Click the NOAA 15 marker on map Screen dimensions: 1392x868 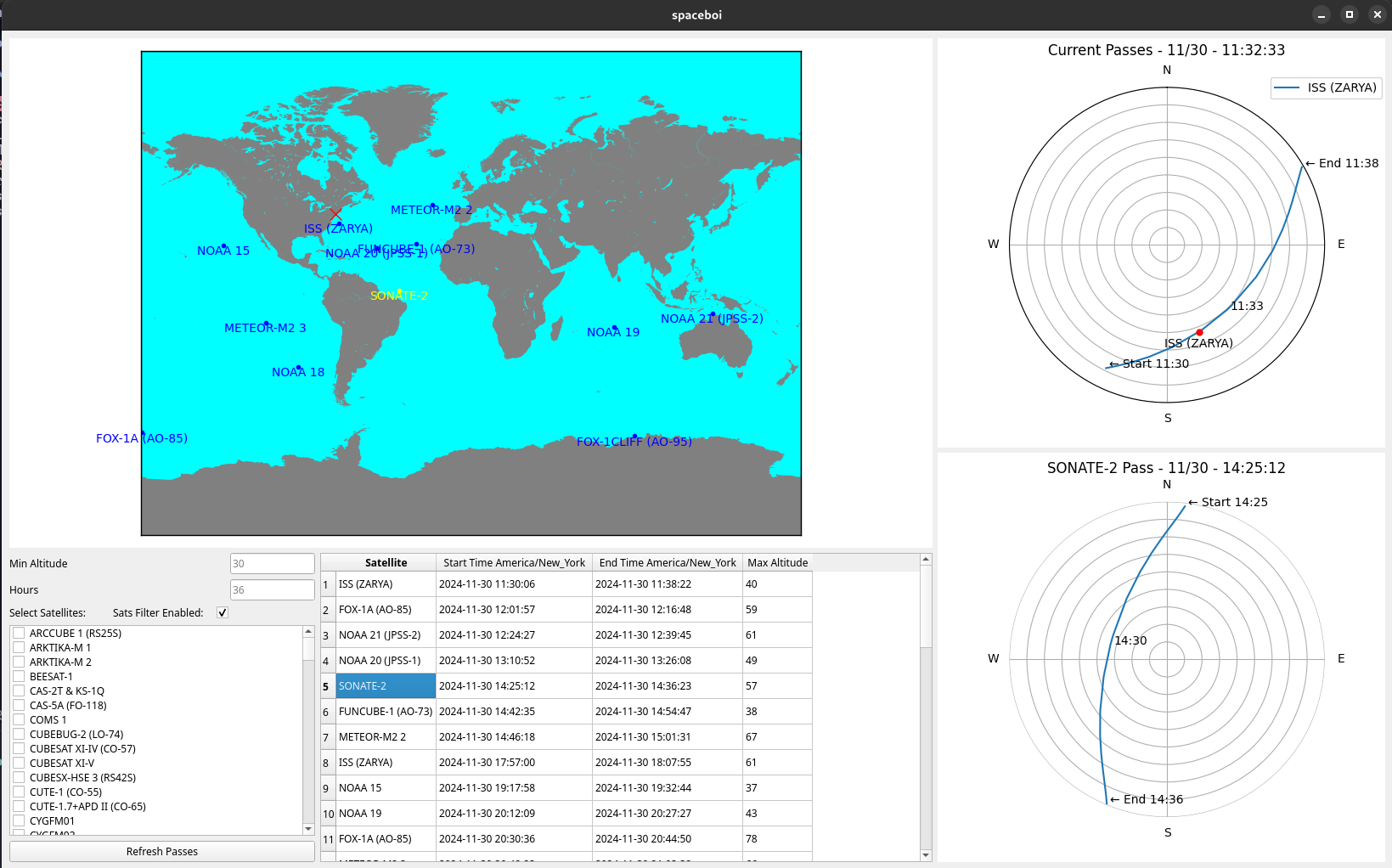point(223,245)
